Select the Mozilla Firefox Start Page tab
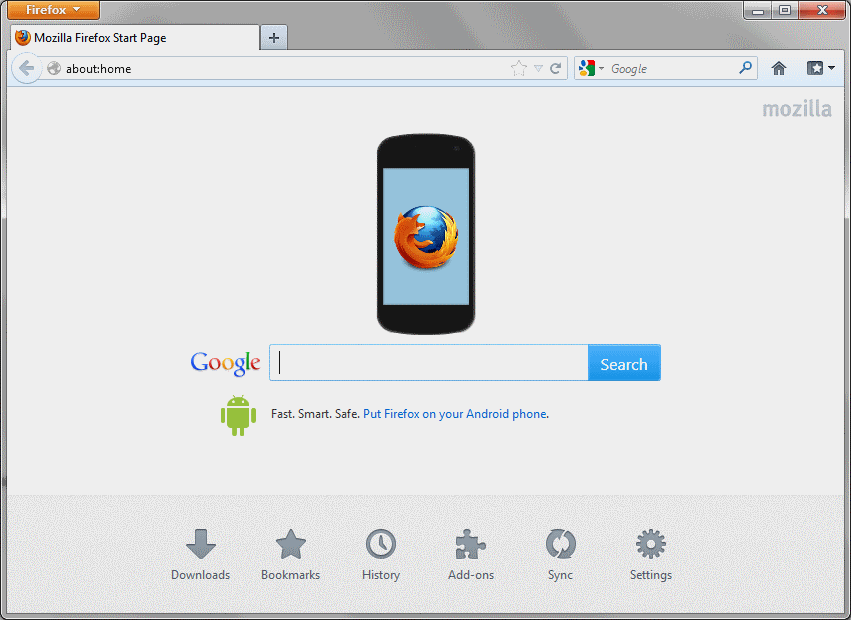Viewport: 851px width, 620px height. point(135,38)
